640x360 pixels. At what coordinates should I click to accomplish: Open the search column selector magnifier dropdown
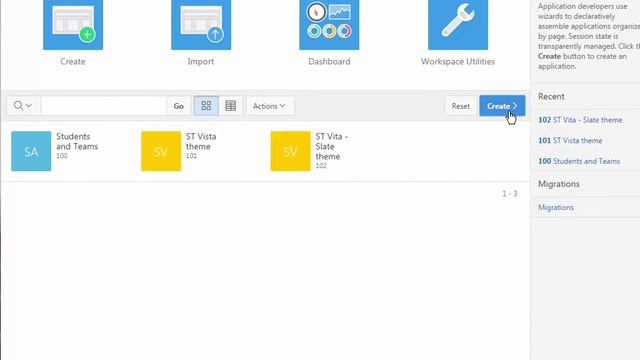23,106
